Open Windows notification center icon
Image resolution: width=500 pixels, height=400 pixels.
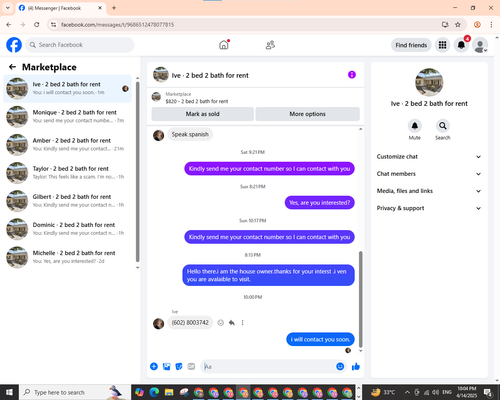click(488, 392)
